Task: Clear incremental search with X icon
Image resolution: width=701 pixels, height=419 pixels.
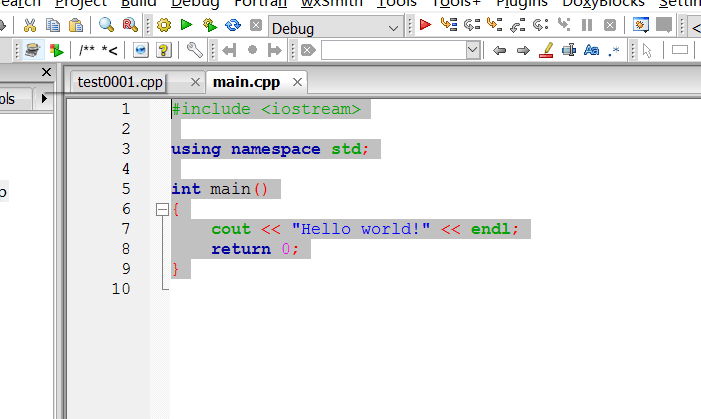Action: 308,50
